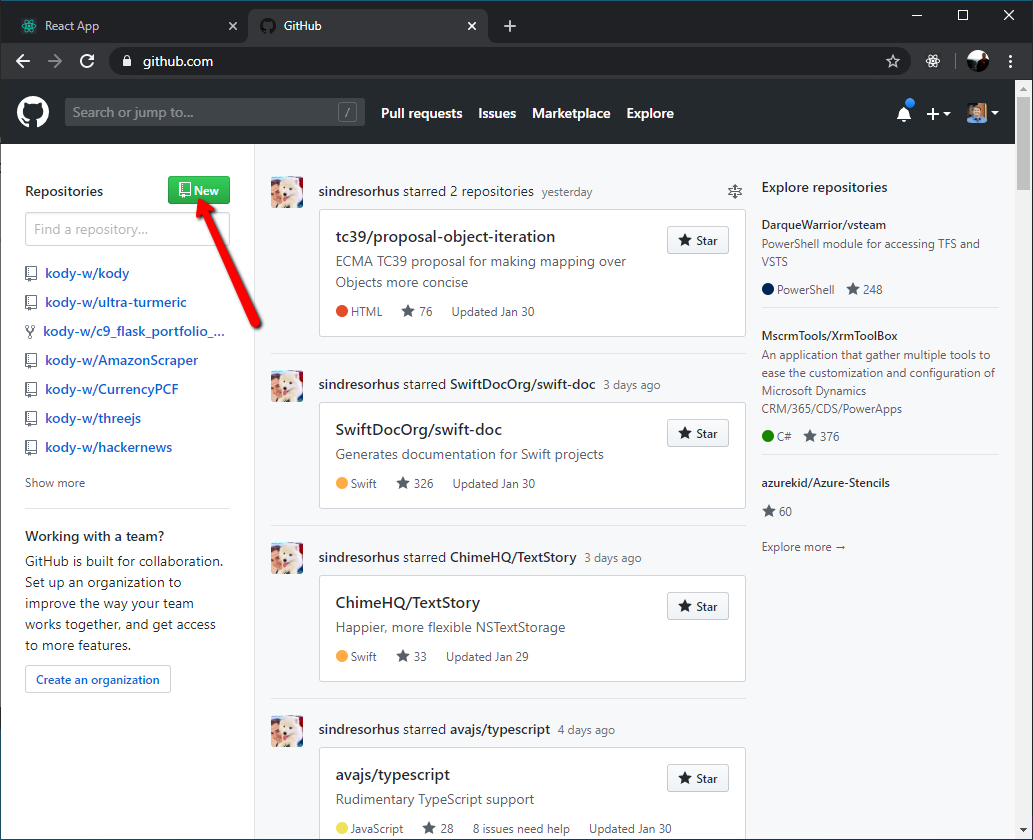1033x840 pixels.
Task: Click the stargazers count 76 on tc39 card
Action: [x=417, y=312]
